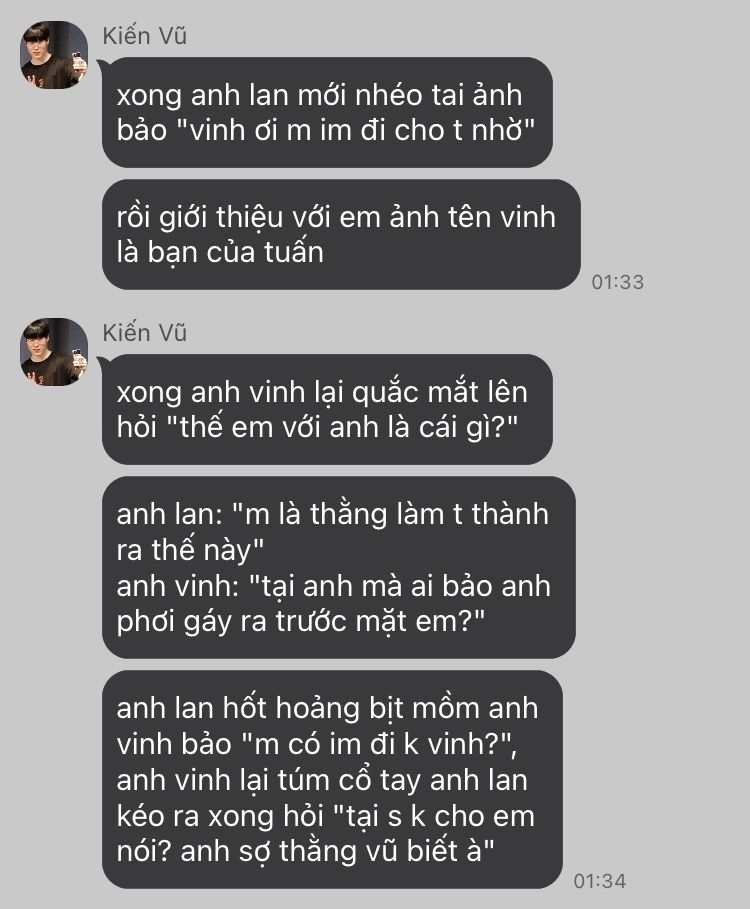This screenshot has width=750, height=909.
Task: Select the message "rồi giới thiệu với em"
Action: tap(341, 235)
